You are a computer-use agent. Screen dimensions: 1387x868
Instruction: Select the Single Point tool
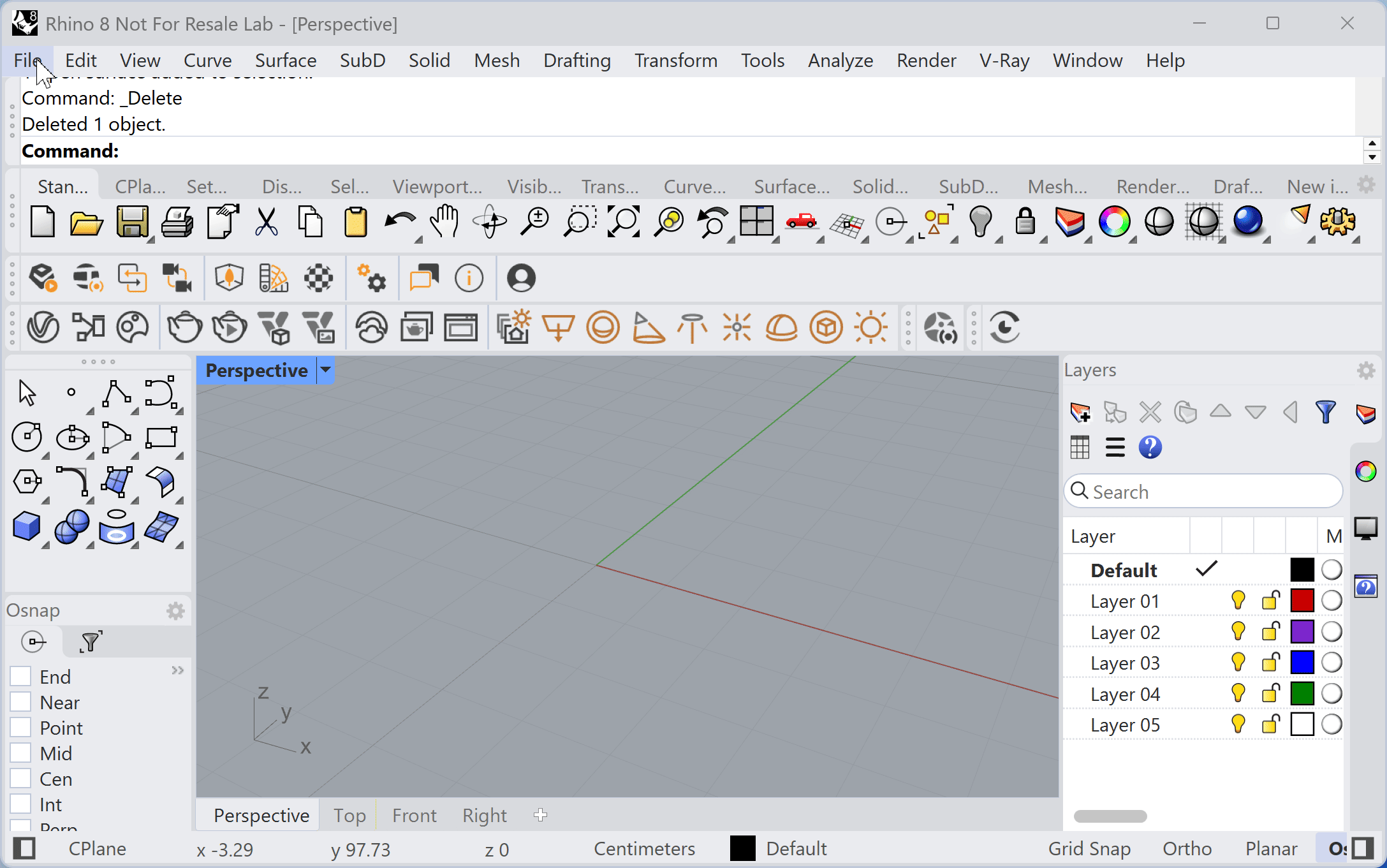71,393
